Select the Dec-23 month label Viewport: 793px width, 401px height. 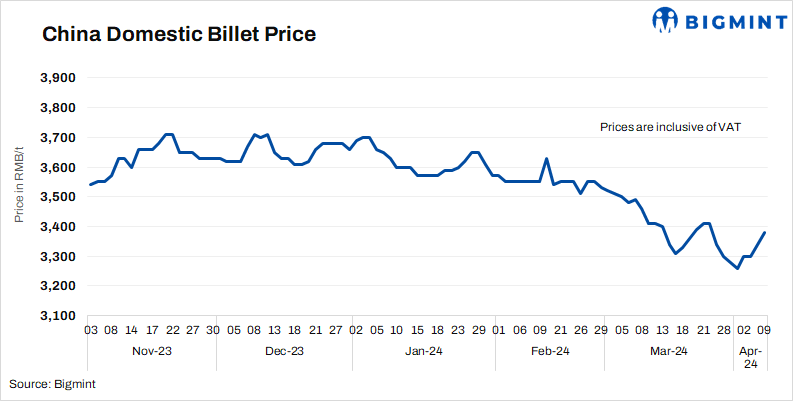coord(284,351)
